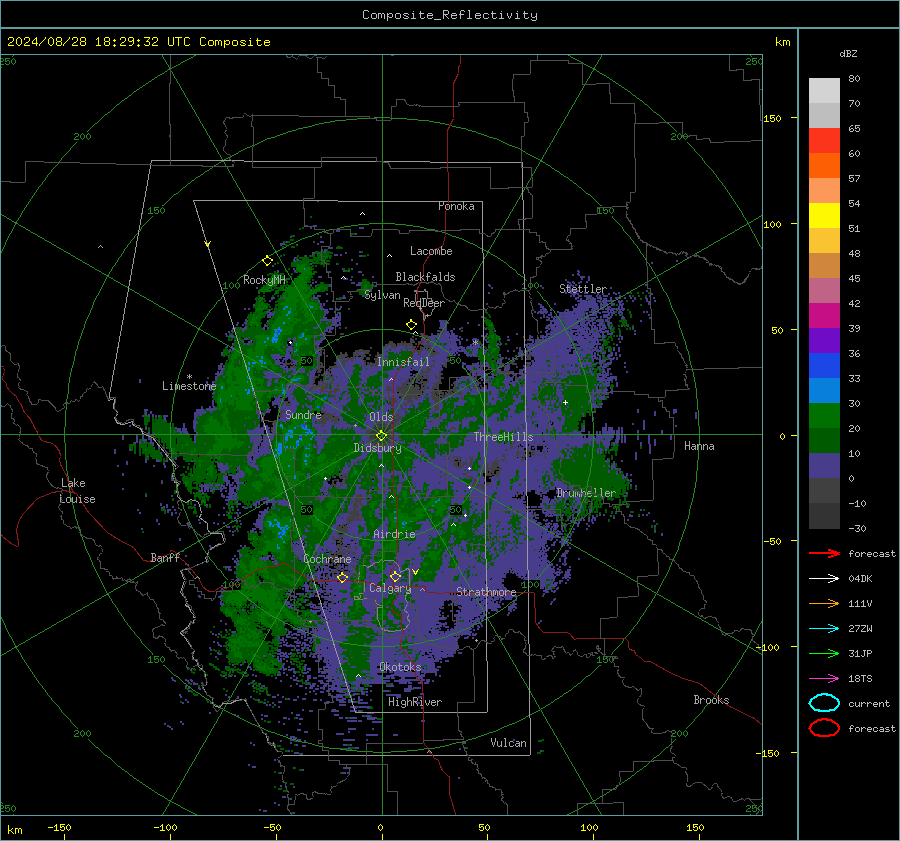Screen dimensions: 900x841
Task: Click the Hanna label
Action: [699, 446]
